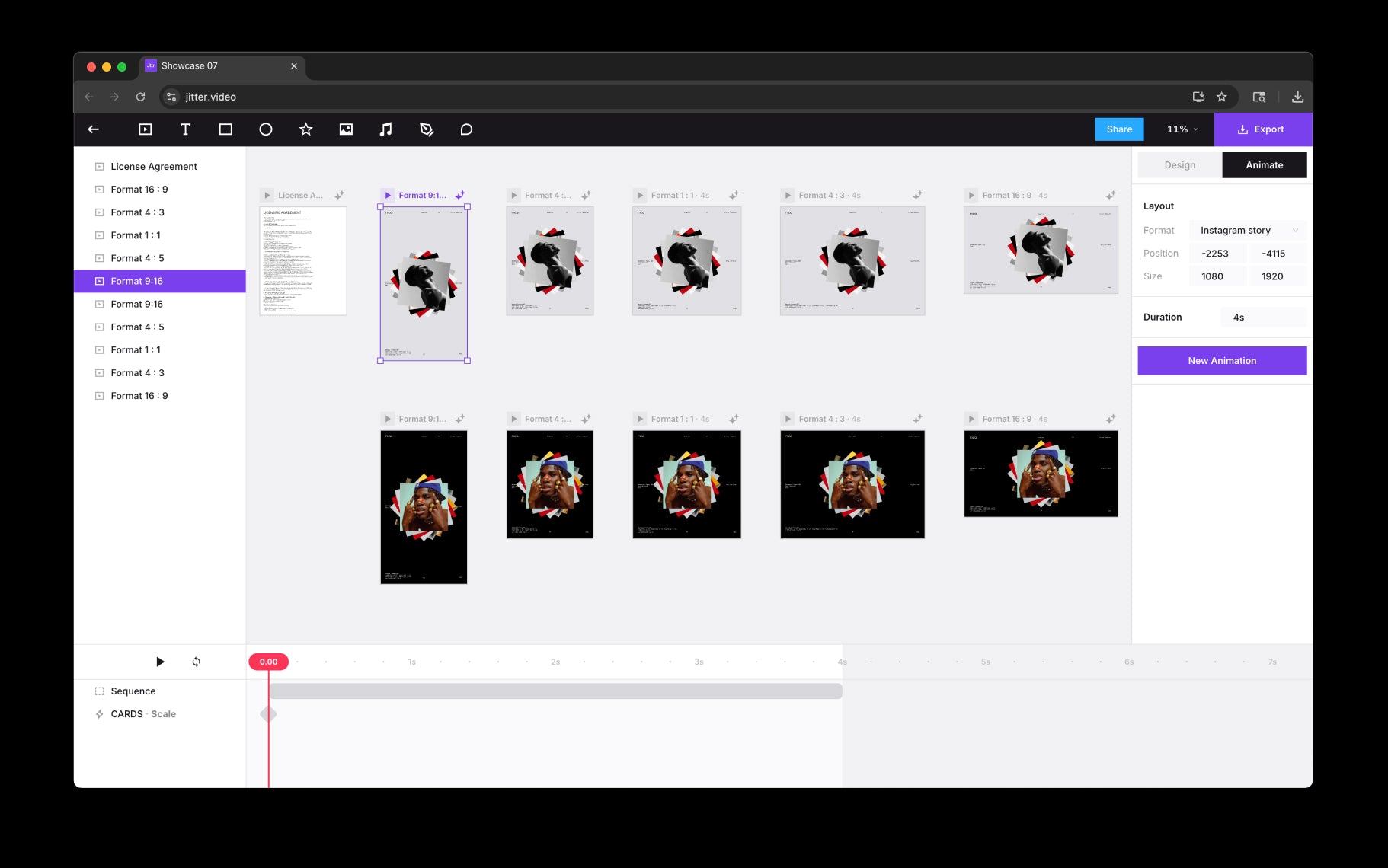The width and height of the screenshot is (1388, 868).
Task: Select the Rectangle shape tool
Action: click(225, 129)
